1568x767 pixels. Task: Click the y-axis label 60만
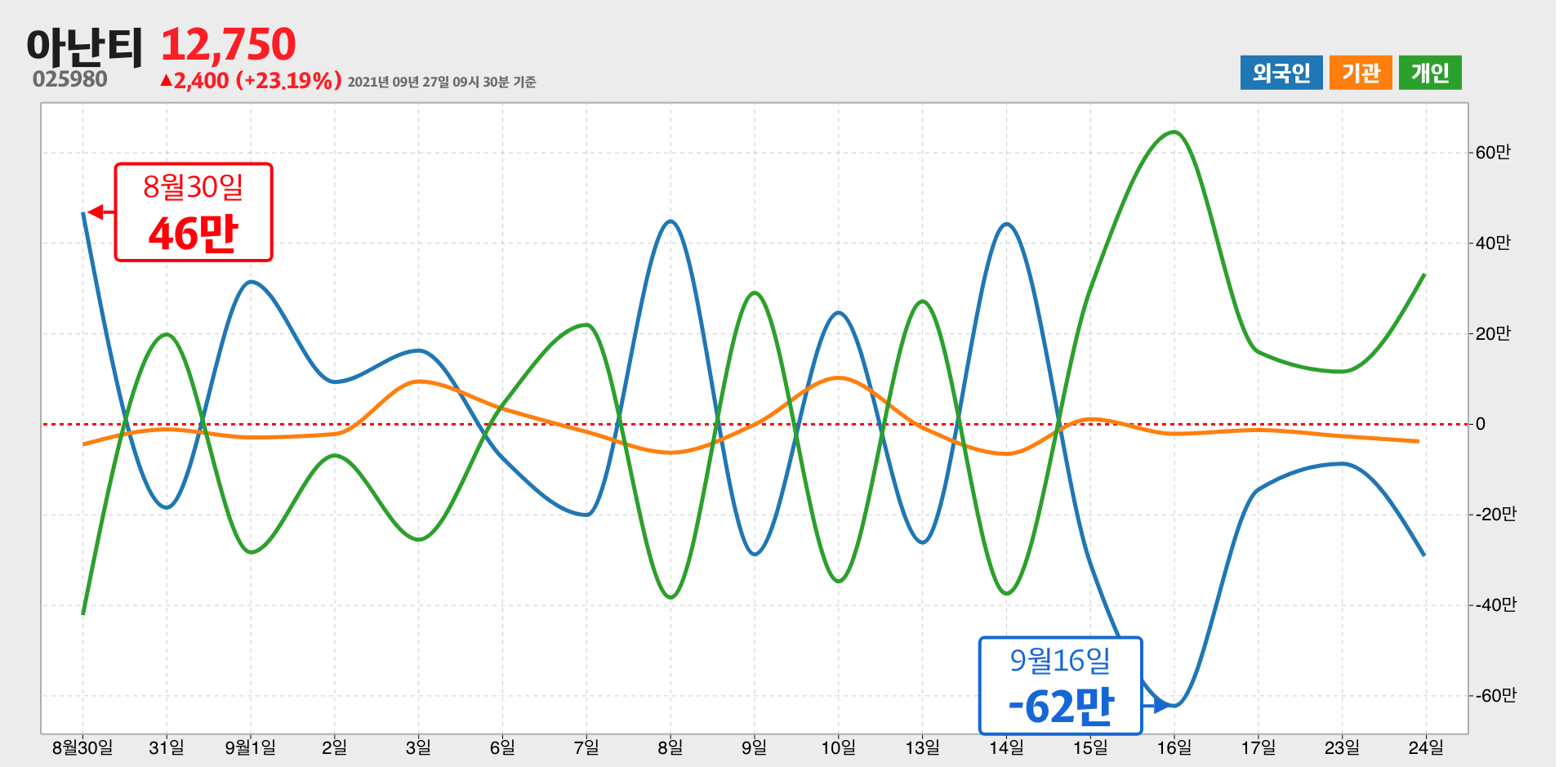[x=1493, y=153]
